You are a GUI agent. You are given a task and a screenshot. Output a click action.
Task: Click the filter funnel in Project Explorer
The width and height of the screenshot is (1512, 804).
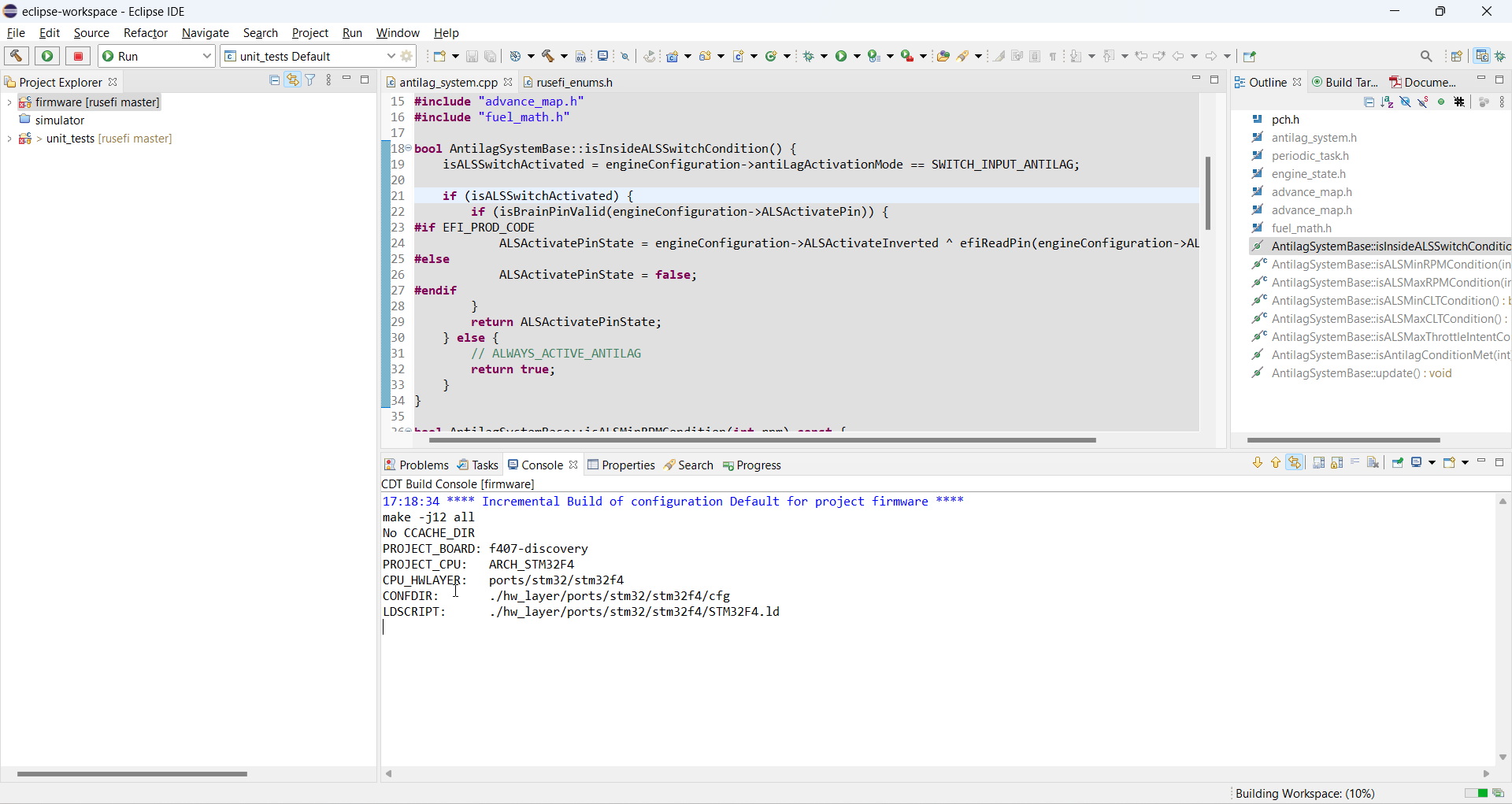click(x=310, y=80)
